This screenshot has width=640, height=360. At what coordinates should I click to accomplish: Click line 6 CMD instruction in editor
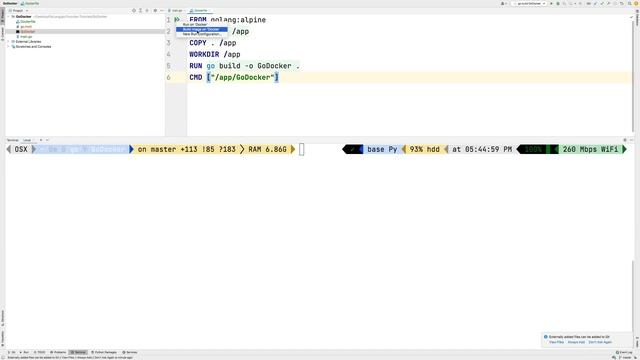(234, 77)
